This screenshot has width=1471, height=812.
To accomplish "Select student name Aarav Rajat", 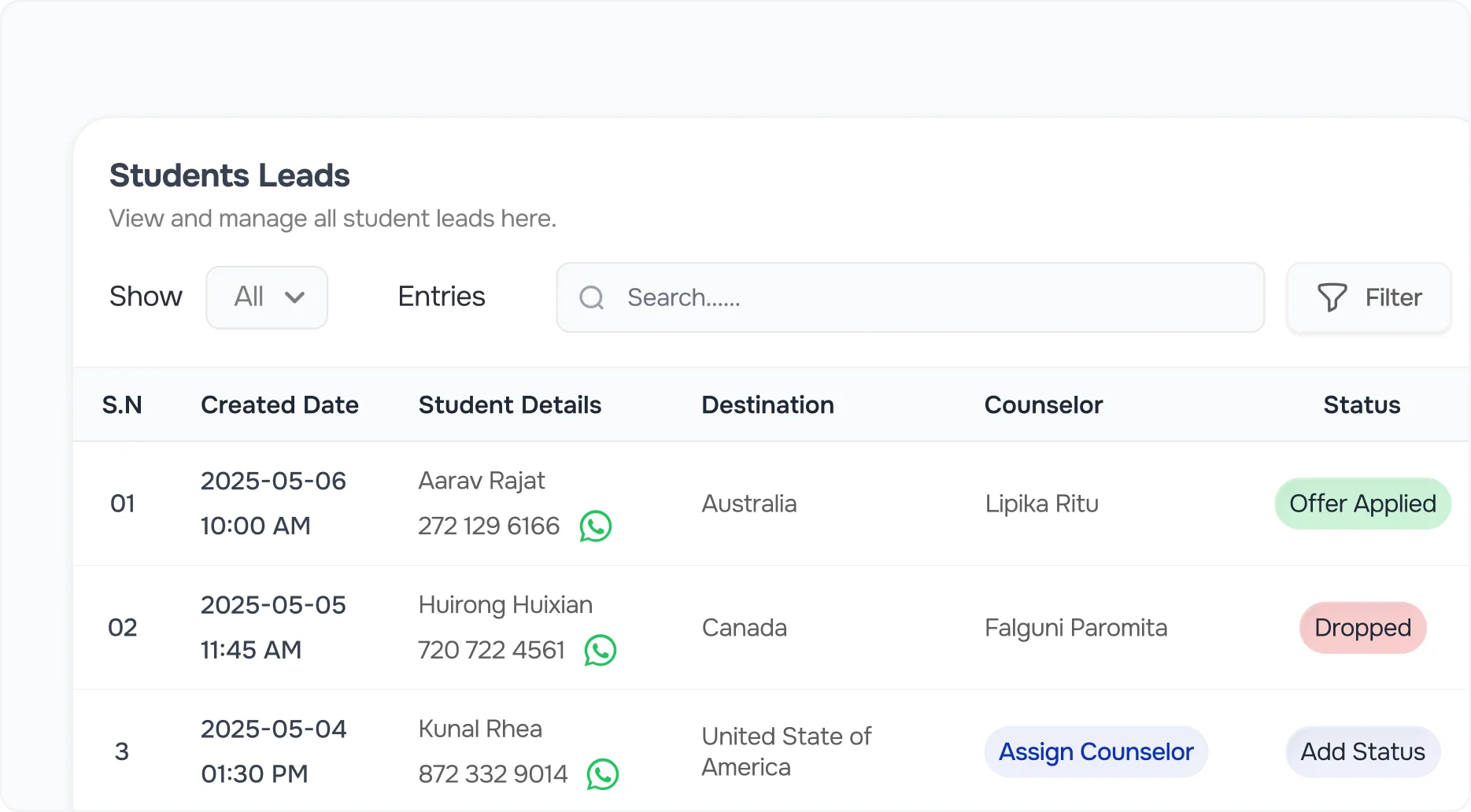I will tap(481, 481).
